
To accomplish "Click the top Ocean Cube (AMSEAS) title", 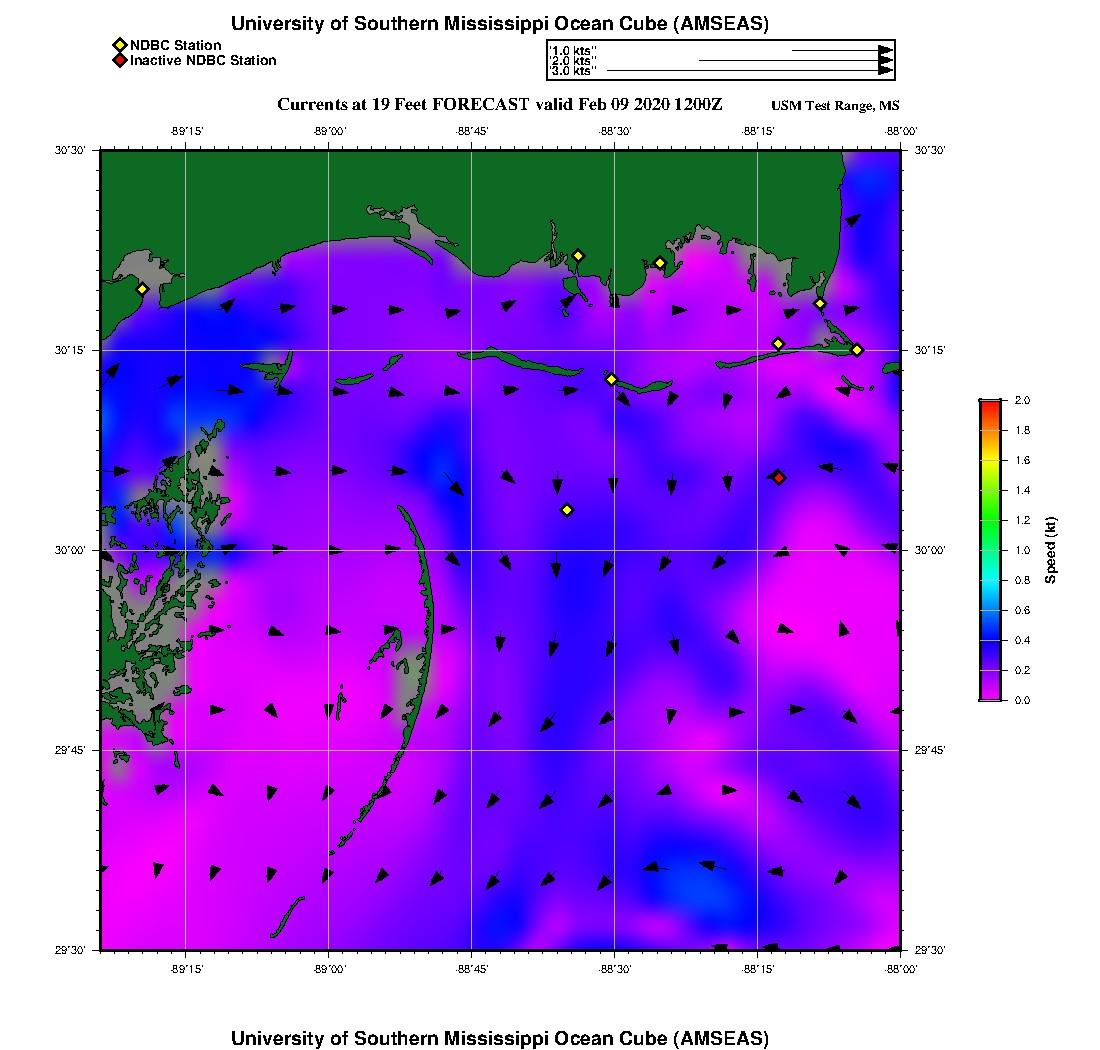I will point(499,23).
